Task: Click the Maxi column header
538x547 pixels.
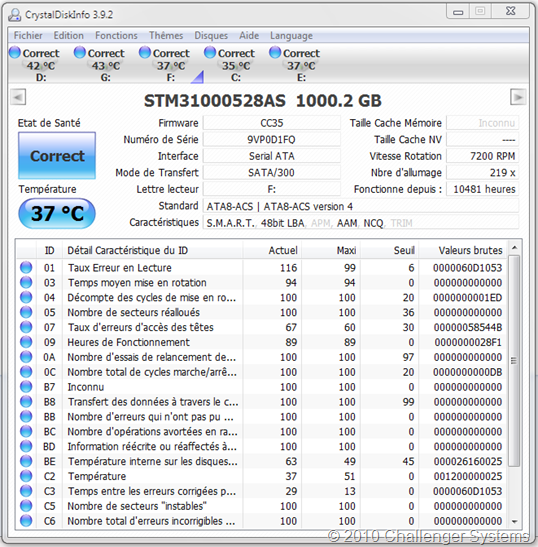Action: pyautogui.click(x=331, y=250)
